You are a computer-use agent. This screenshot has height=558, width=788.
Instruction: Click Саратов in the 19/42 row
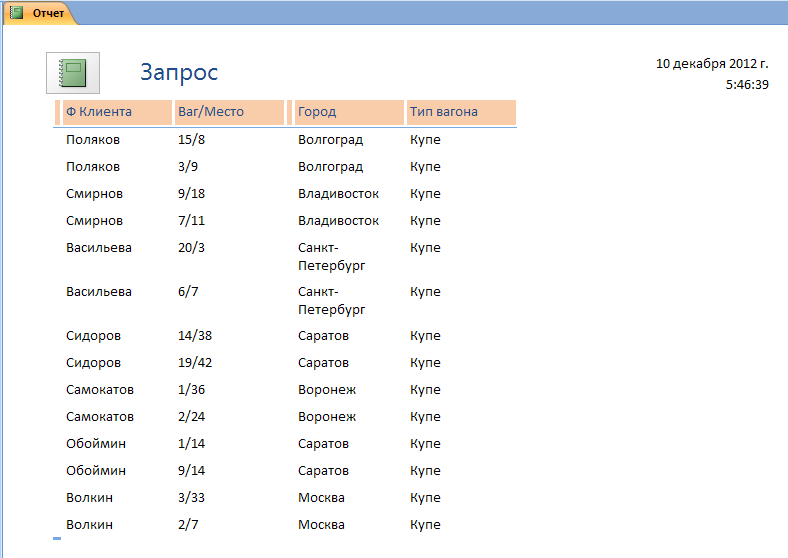pos(323,363)
